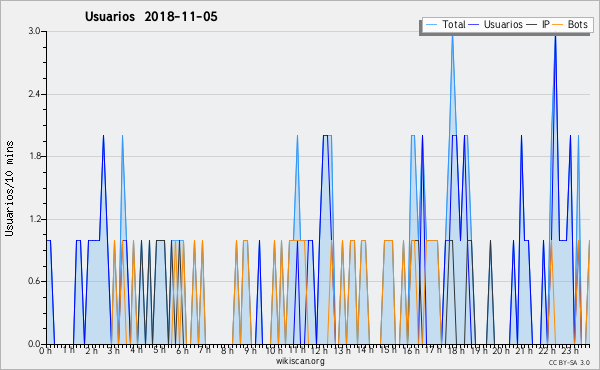Click the 'CC BY-SA 3.0' license text
This screenshot has width=600, height=370.
569,362
